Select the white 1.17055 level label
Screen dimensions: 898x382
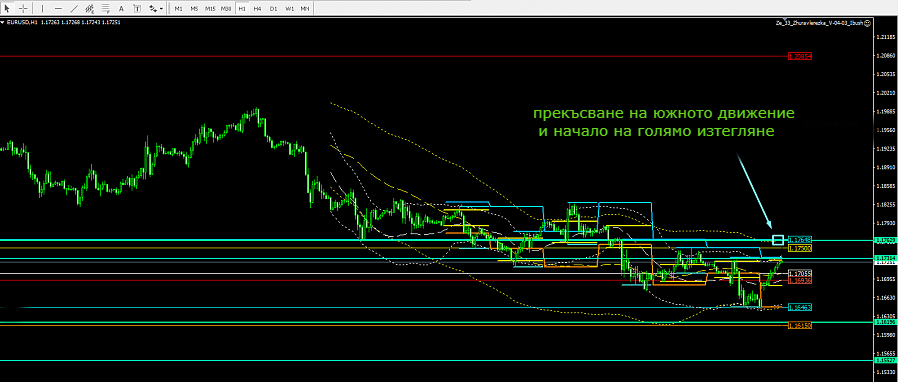click(x=799, y=273)
